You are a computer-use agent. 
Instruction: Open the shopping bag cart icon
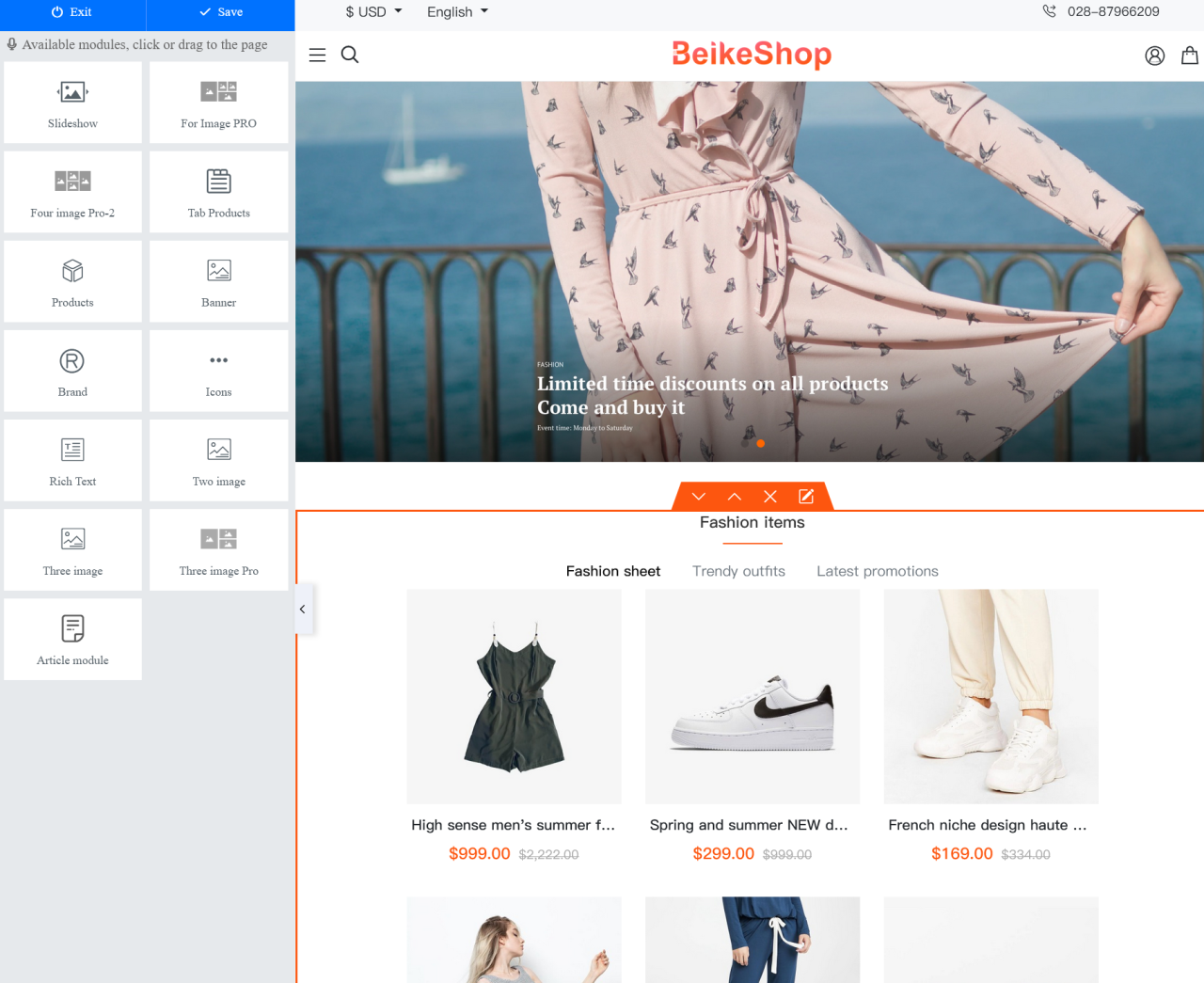point(1189,55)
